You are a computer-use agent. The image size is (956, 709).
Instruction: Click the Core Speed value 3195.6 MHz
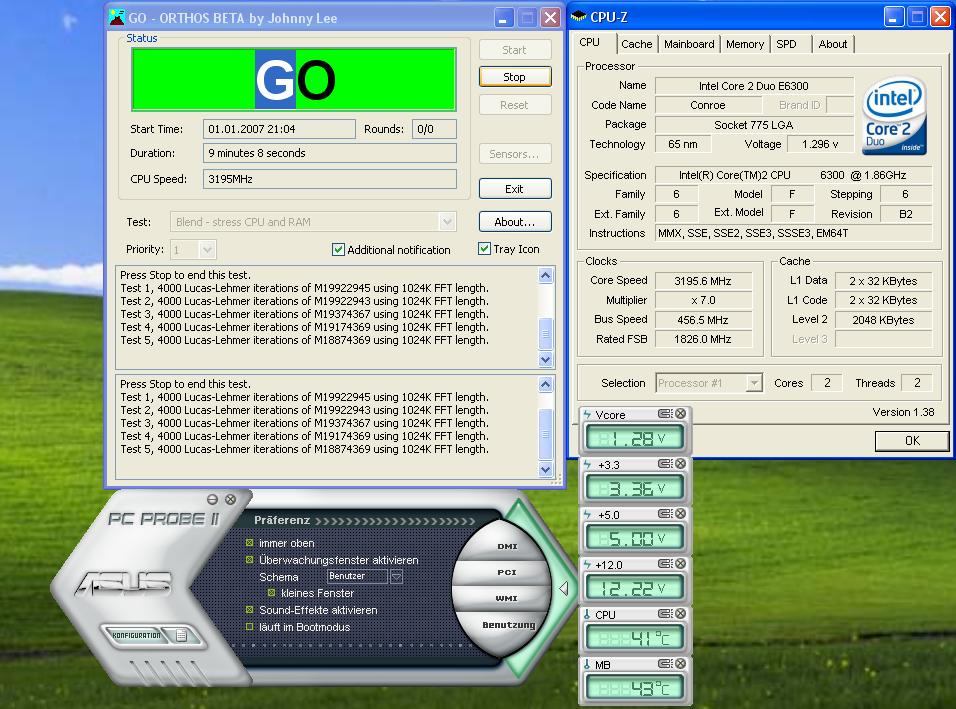(703, 280)
